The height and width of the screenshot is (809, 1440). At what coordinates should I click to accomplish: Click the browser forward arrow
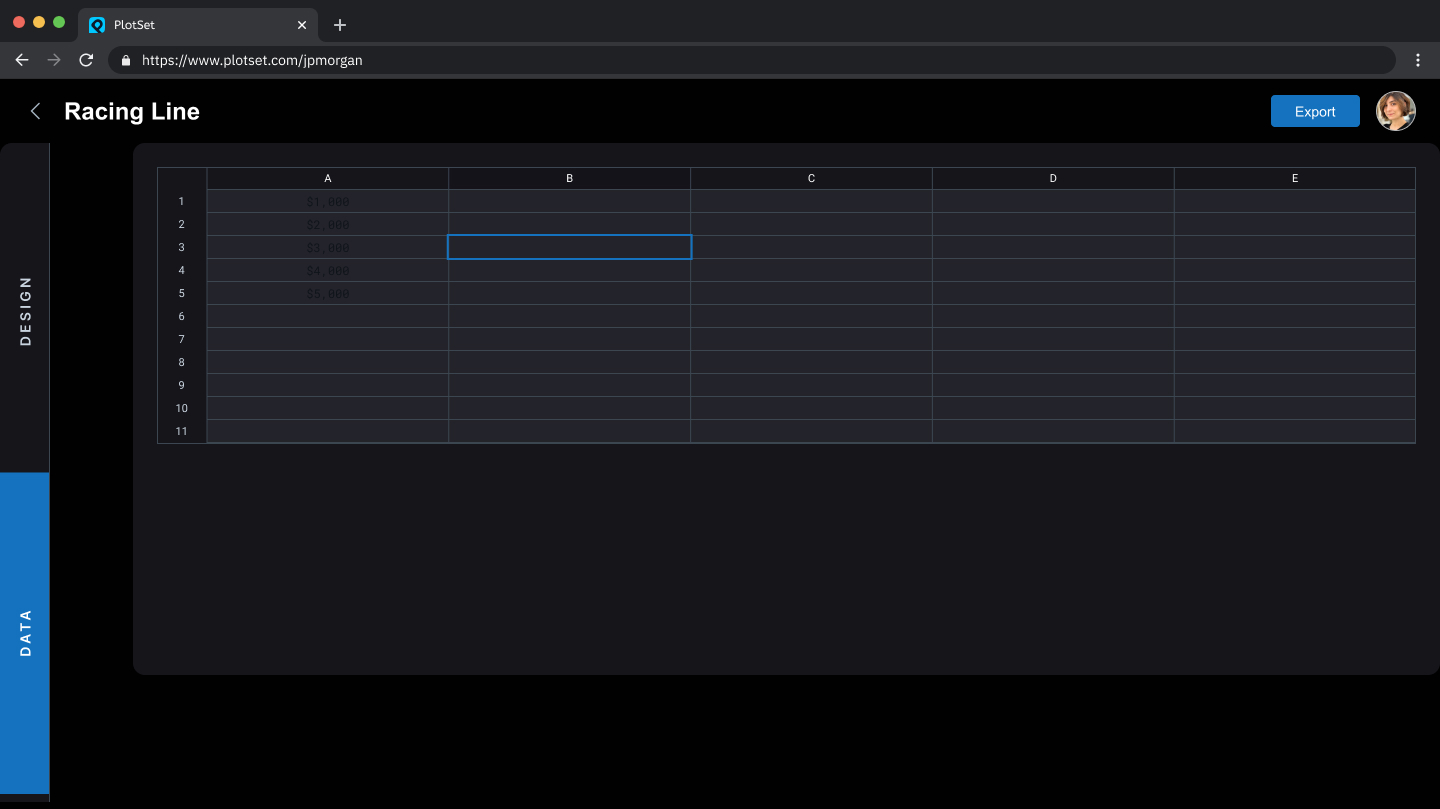click(x=54, y=60)
